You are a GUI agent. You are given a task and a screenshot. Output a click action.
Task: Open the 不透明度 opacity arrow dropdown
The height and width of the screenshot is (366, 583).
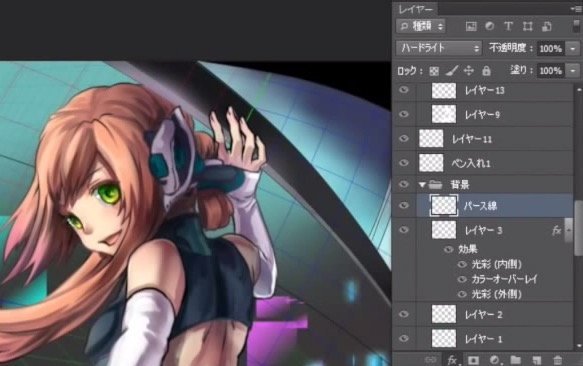572,49
